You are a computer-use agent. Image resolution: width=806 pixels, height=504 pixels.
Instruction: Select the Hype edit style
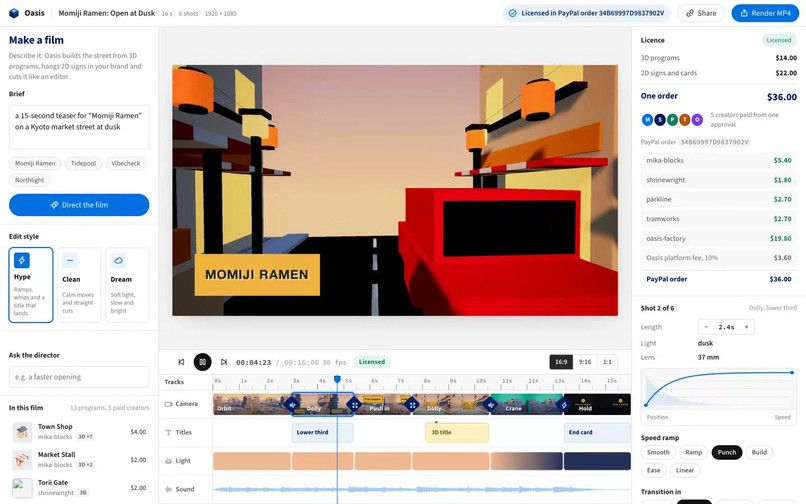(31, 285)
